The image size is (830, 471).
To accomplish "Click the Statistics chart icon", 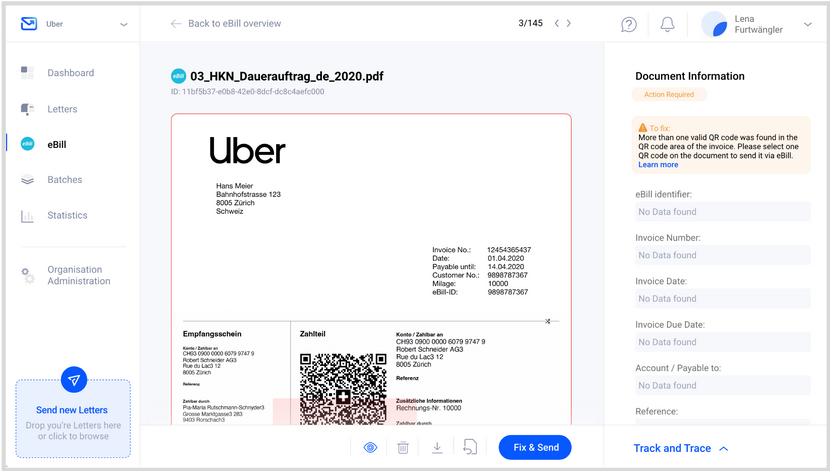I will pos(27,215).
